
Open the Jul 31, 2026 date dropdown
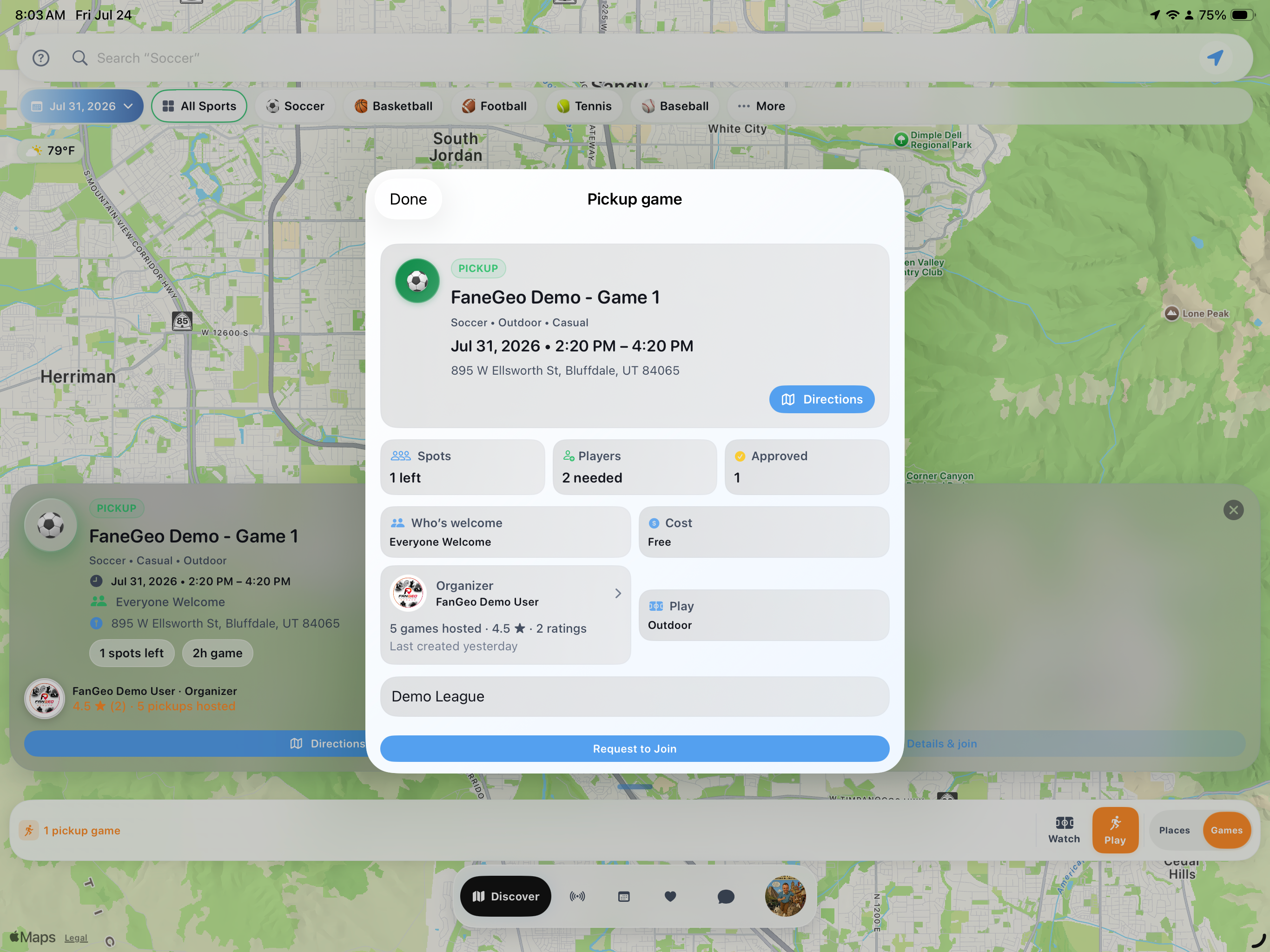tap(81, 106)
